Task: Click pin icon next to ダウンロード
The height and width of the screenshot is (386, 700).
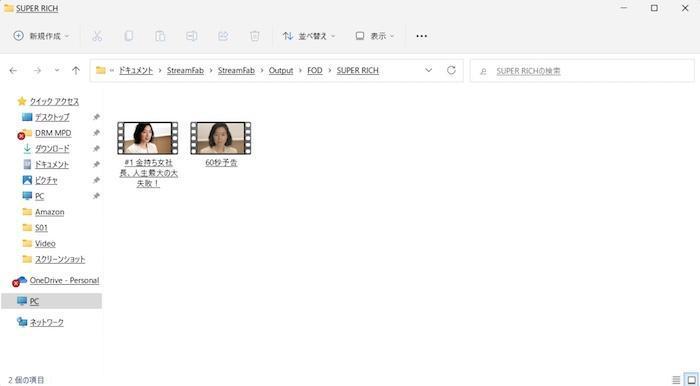Action: coord(96,149)
